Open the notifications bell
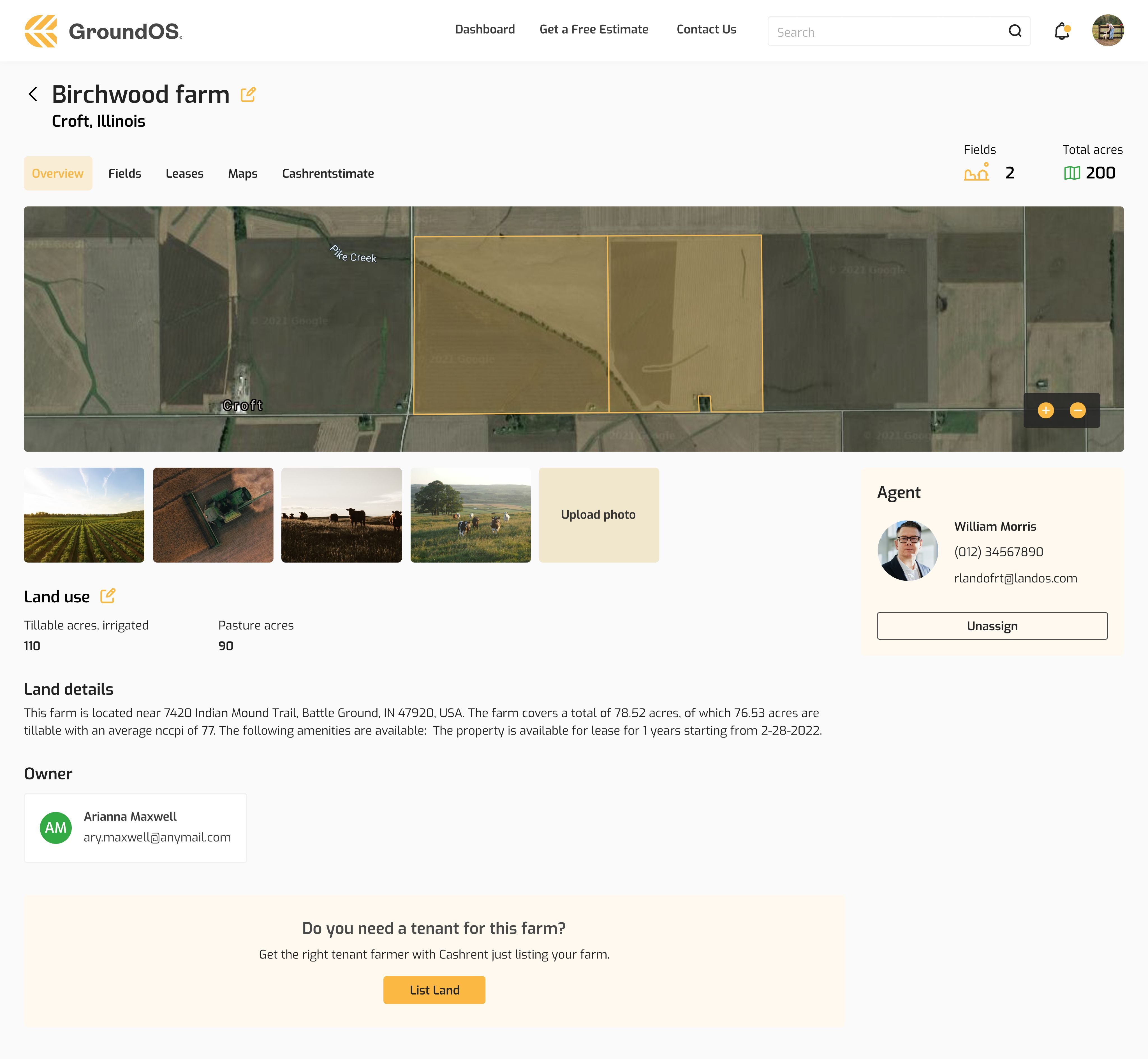This screenshot has height=1059, width=1148. [1061, 31]
